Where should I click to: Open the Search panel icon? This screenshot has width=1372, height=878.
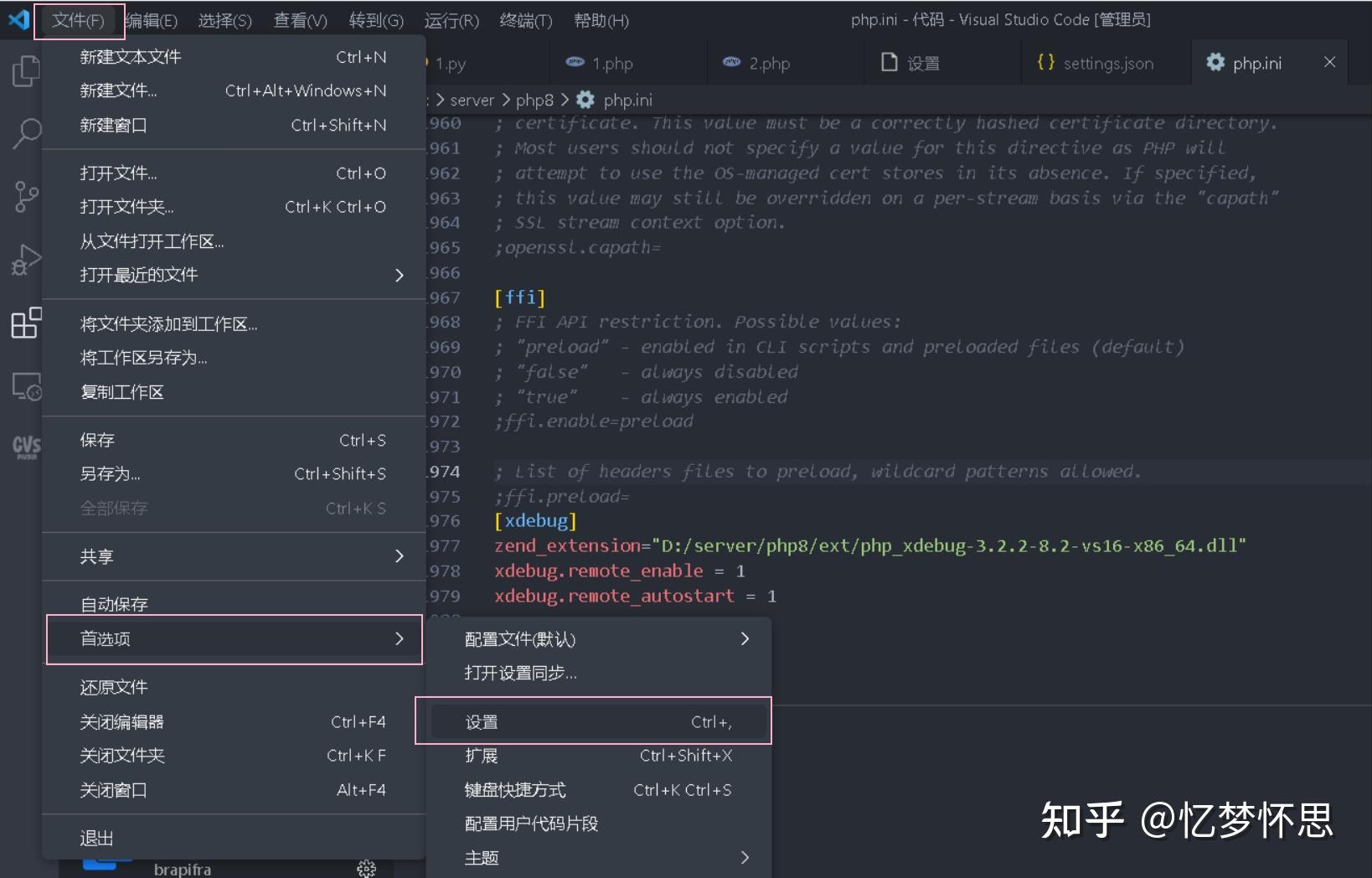click(25, 134)
